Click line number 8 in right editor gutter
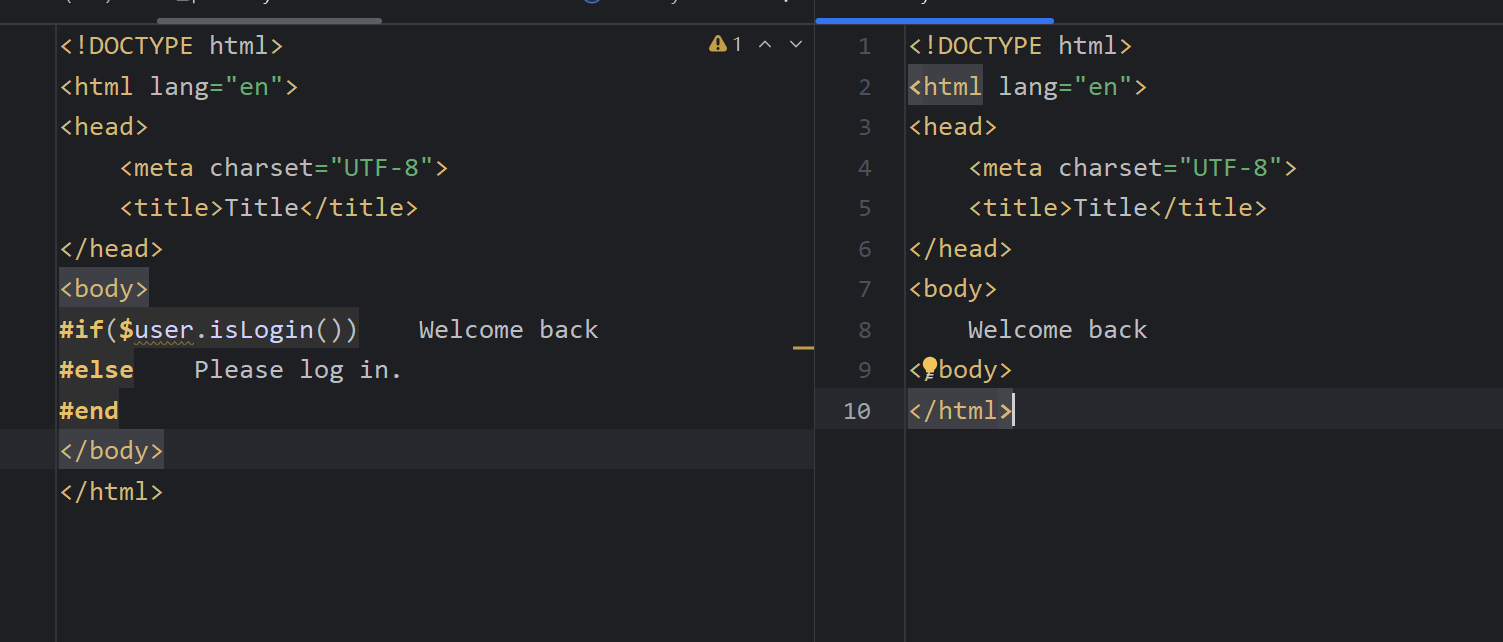Image resolution: width=1503 pixels, height=642 pixels. (x=865, y=330)
